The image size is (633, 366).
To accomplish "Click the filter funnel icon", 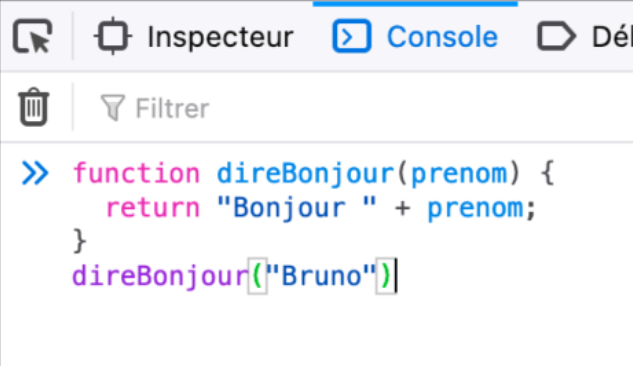I will (x=113, y=107).
